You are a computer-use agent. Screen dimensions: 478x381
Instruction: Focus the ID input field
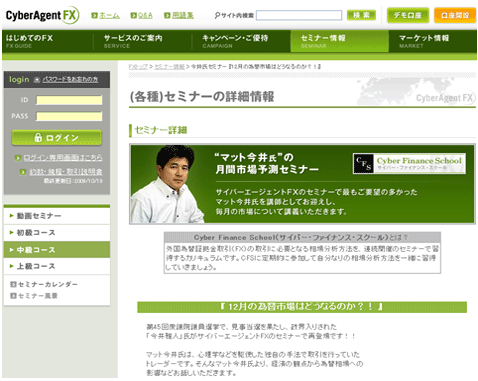(x=69, y=100)
